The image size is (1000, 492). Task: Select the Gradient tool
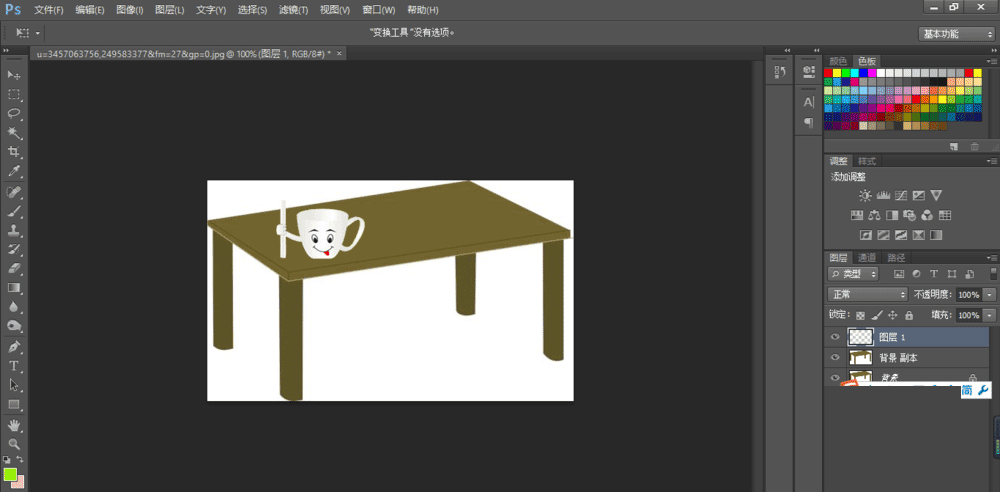pos(14,288)
